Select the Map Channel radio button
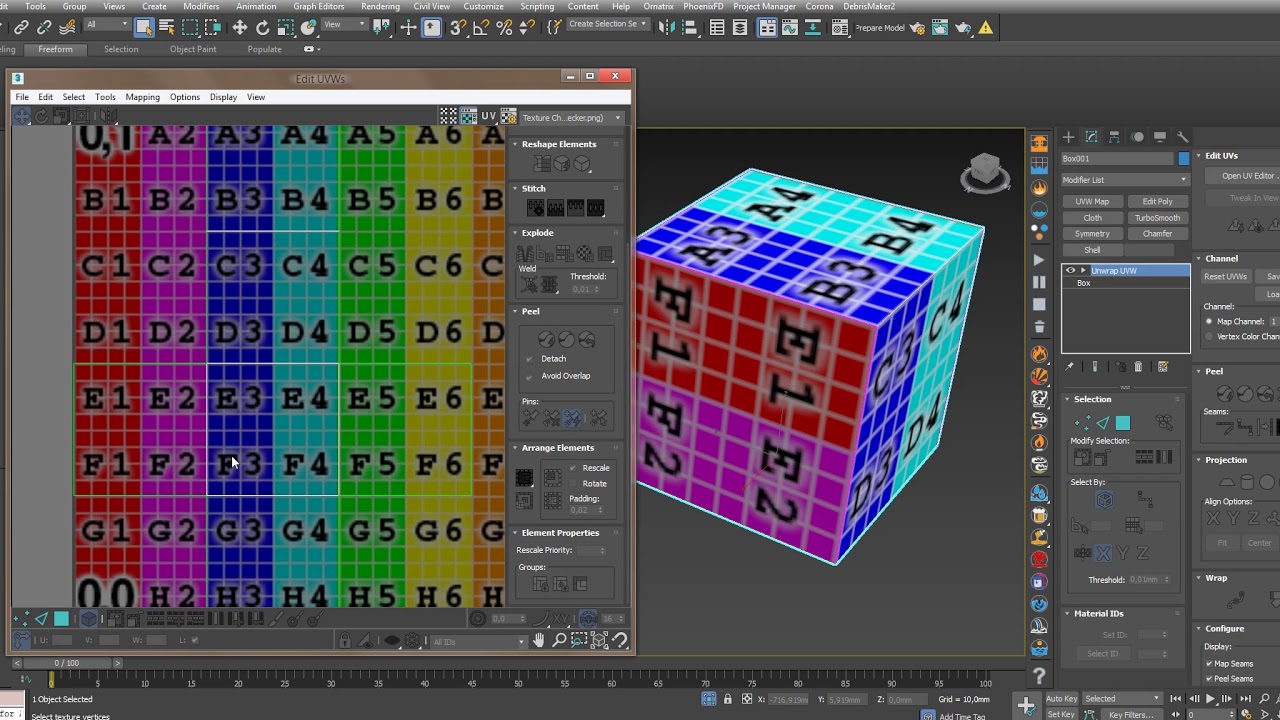This screenshot has height=720, width=1280. (x=1209, y=322)
